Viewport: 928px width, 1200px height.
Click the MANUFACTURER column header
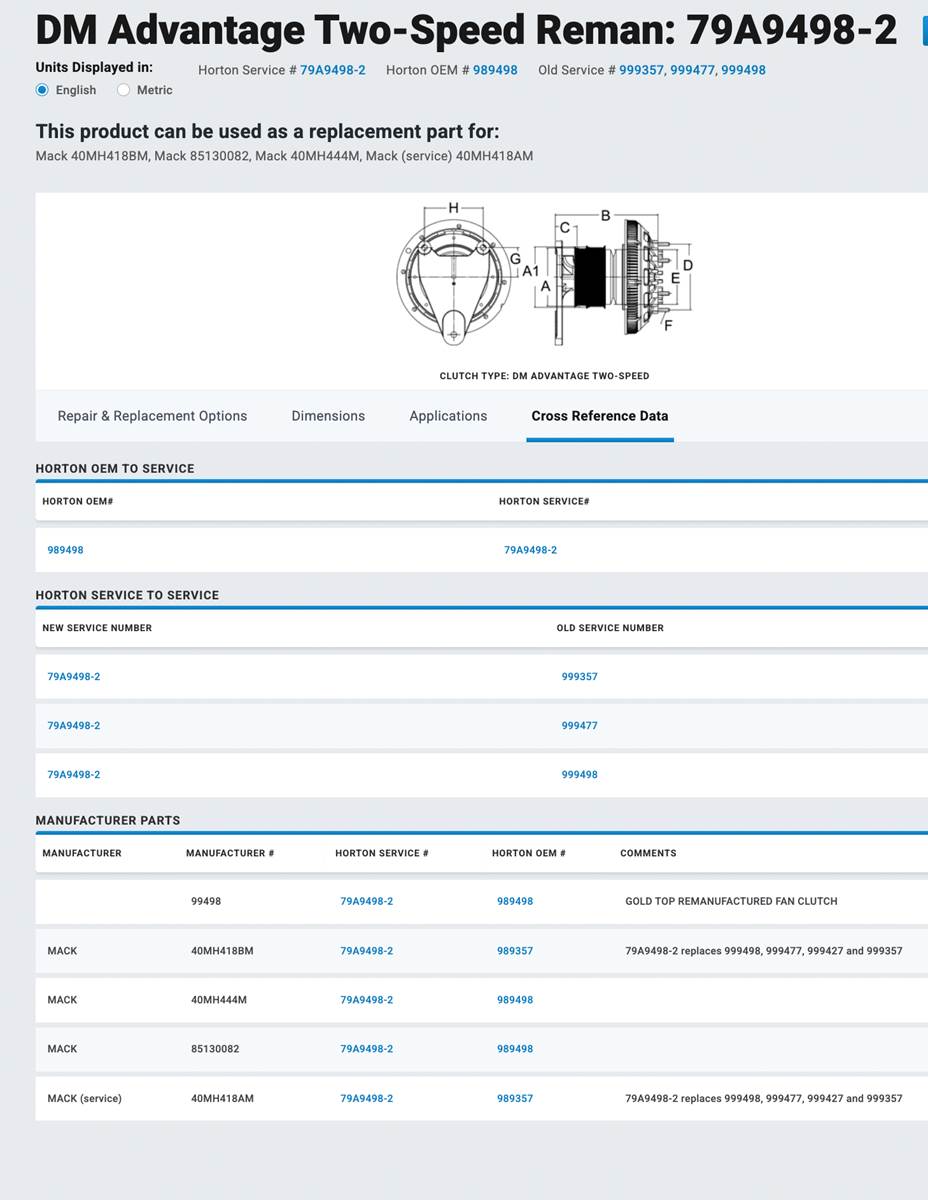tap(82, 853)
